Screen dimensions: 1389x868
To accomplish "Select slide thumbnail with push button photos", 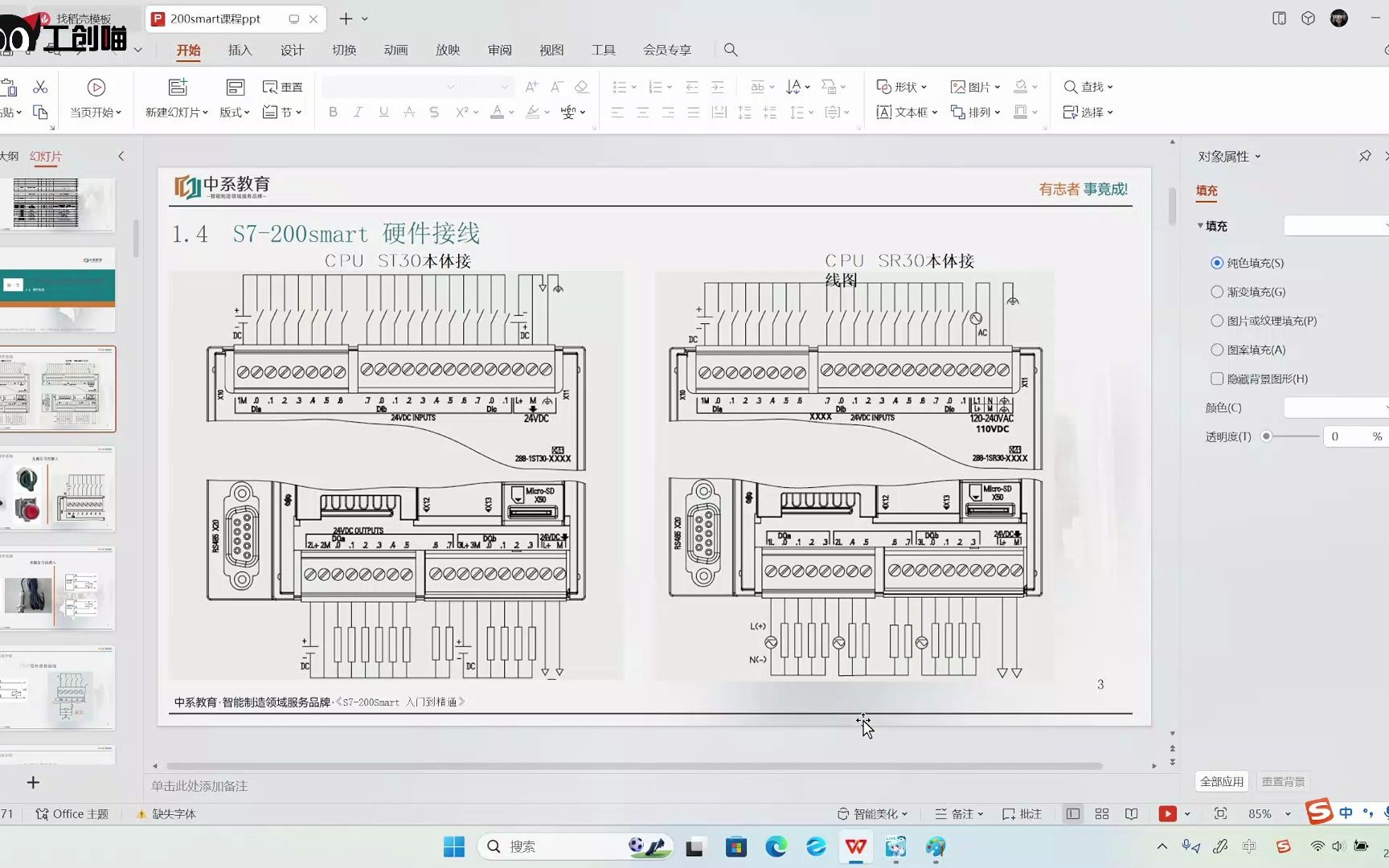I will (58, 489).
